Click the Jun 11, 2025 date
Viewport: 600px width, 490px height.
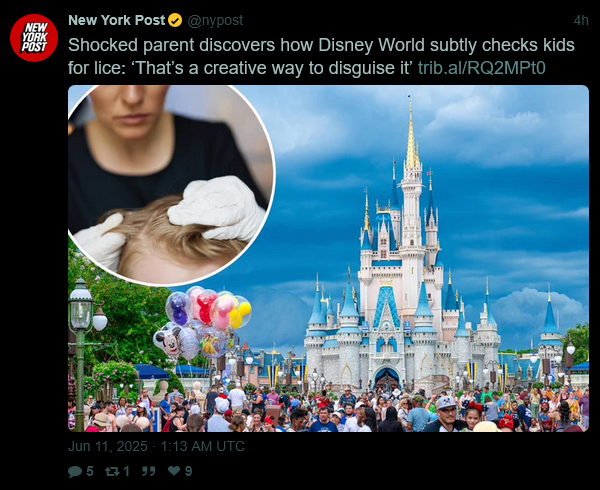[x=108, y=446]
